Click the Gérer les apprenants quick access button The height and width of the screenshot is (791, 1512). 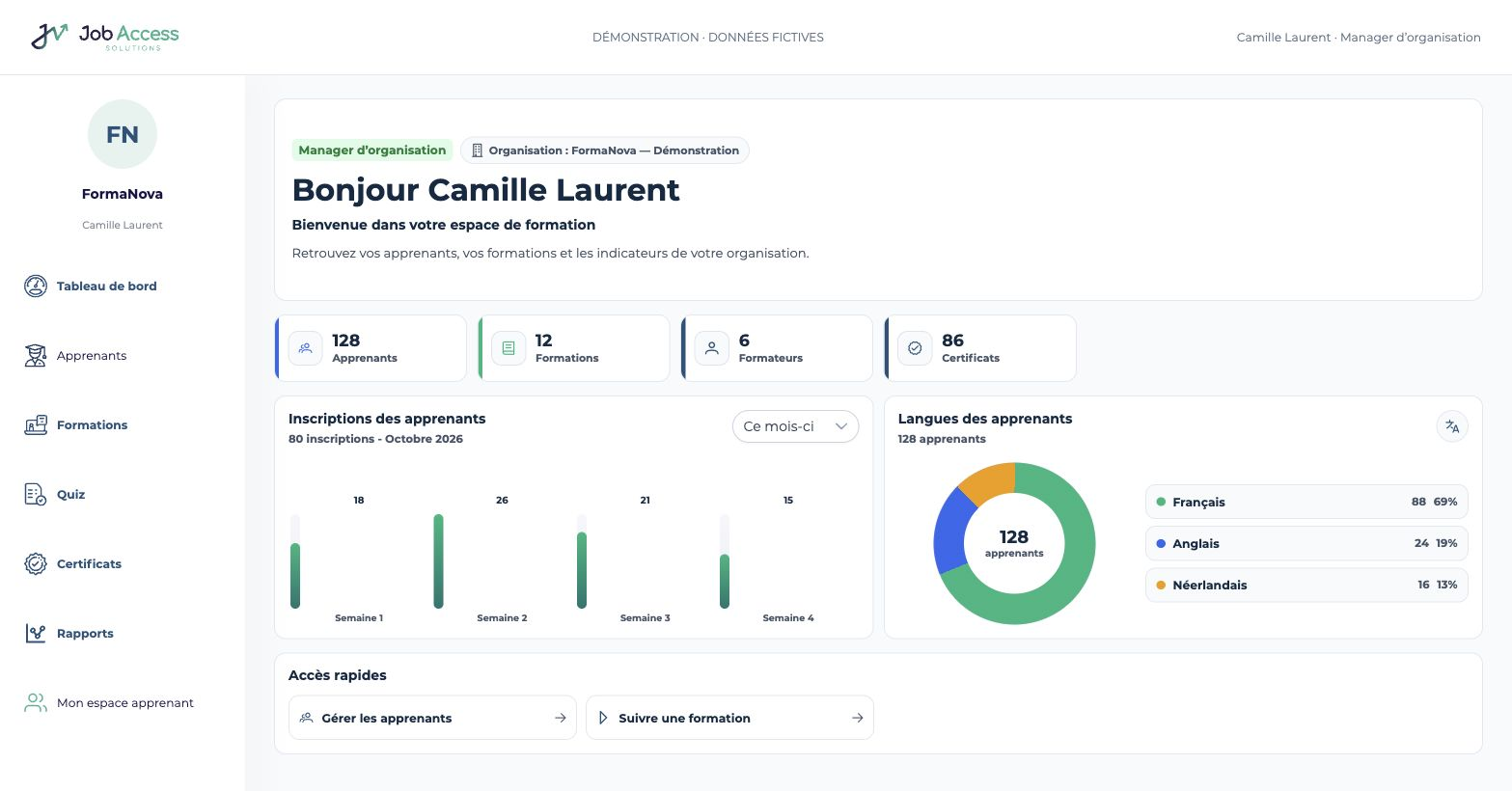tap(432, 718)
